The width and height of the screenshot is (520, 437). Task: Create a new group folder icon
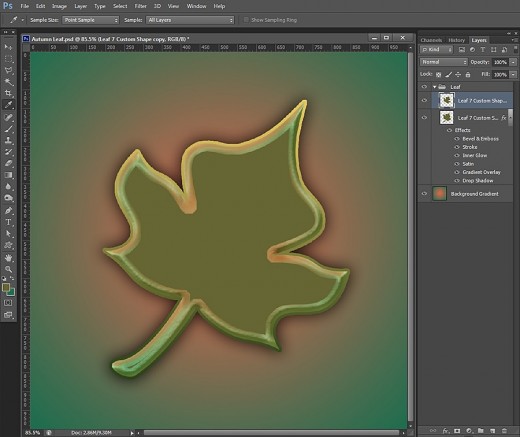click(x=480, y=431)
